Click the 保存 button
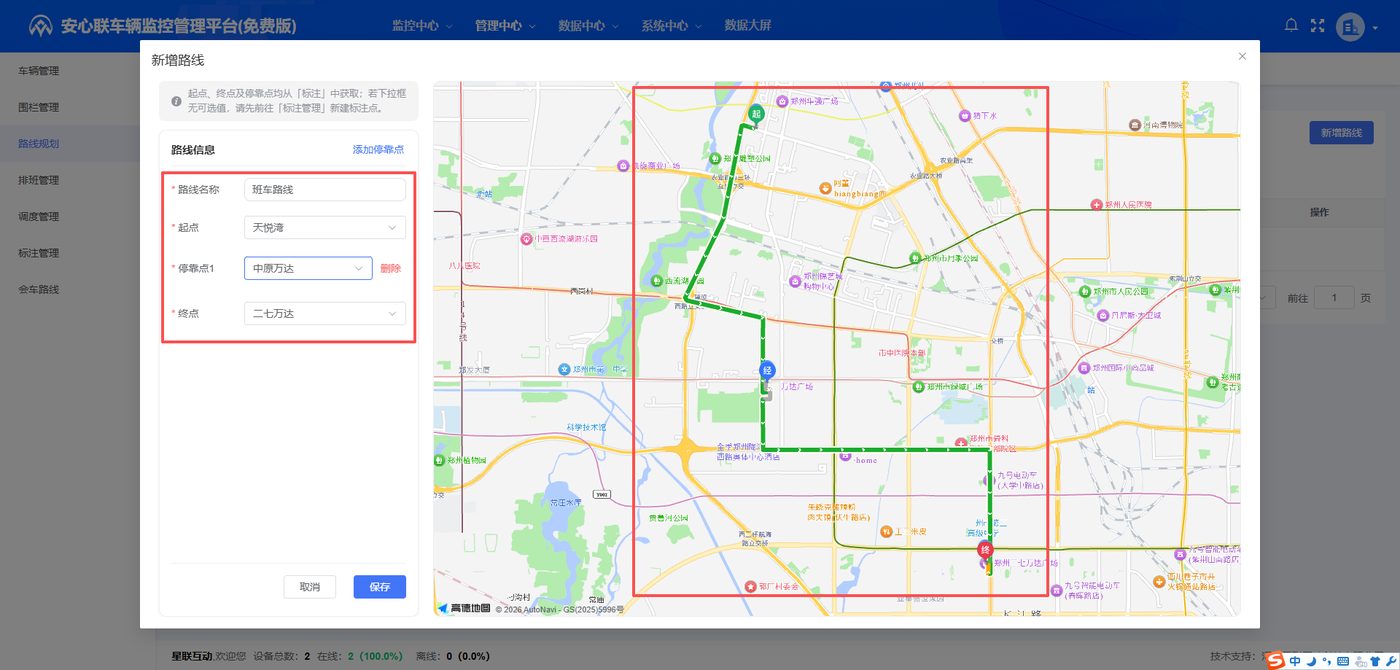This screenshot has width=1400, height=670. tap(380, 587)
